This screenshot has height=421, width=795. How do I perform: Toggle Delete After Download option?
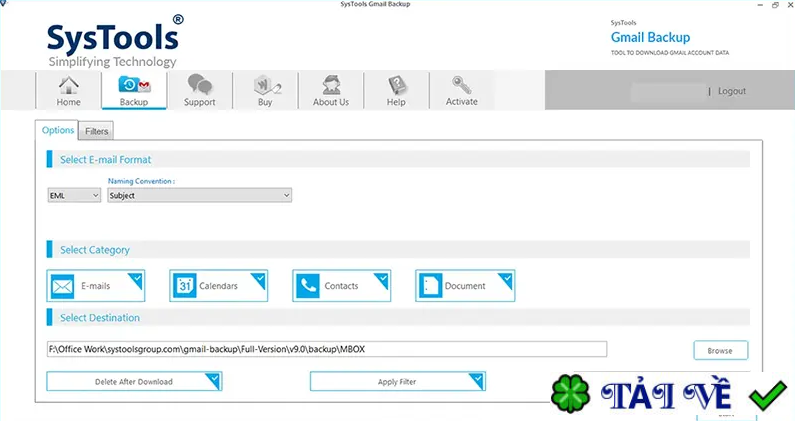[x=134, y=381]
